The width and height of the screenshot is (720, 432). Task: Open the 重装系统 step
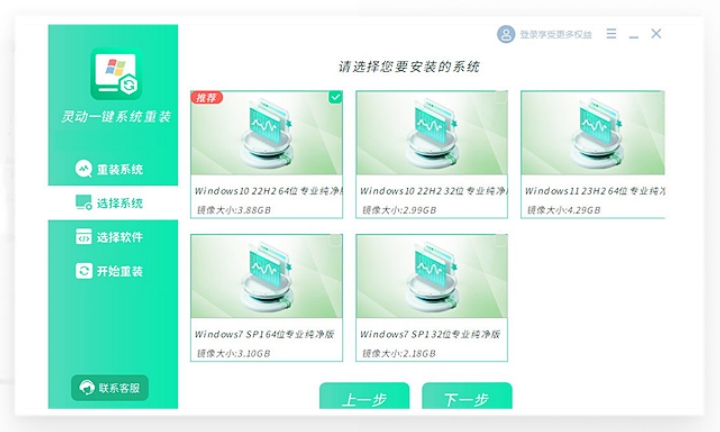pos(113,169)
